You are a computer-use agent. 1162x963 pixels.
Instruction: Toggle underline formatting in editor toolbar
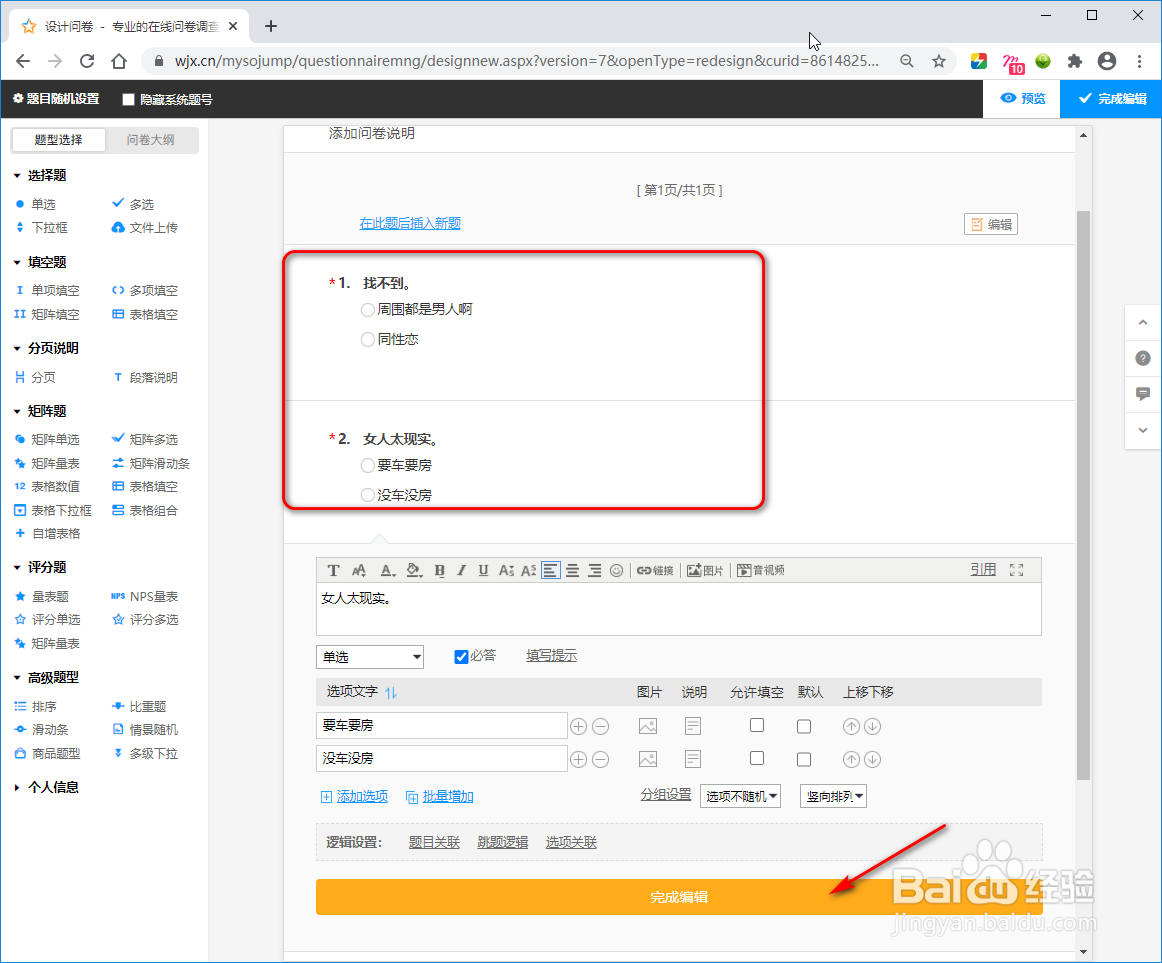tap(483, 570)
